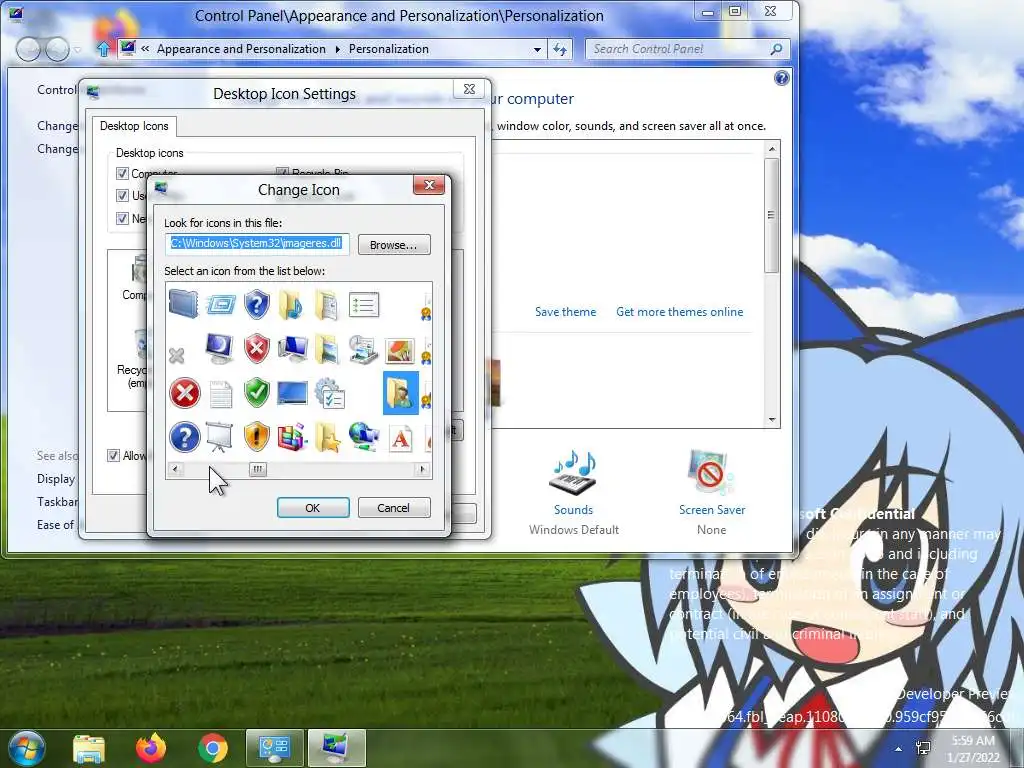Viewport: 1024px width, 768px height.
Task: Expand the double-chevron breadcrumb overflow
Action: (x=145, y=49)
